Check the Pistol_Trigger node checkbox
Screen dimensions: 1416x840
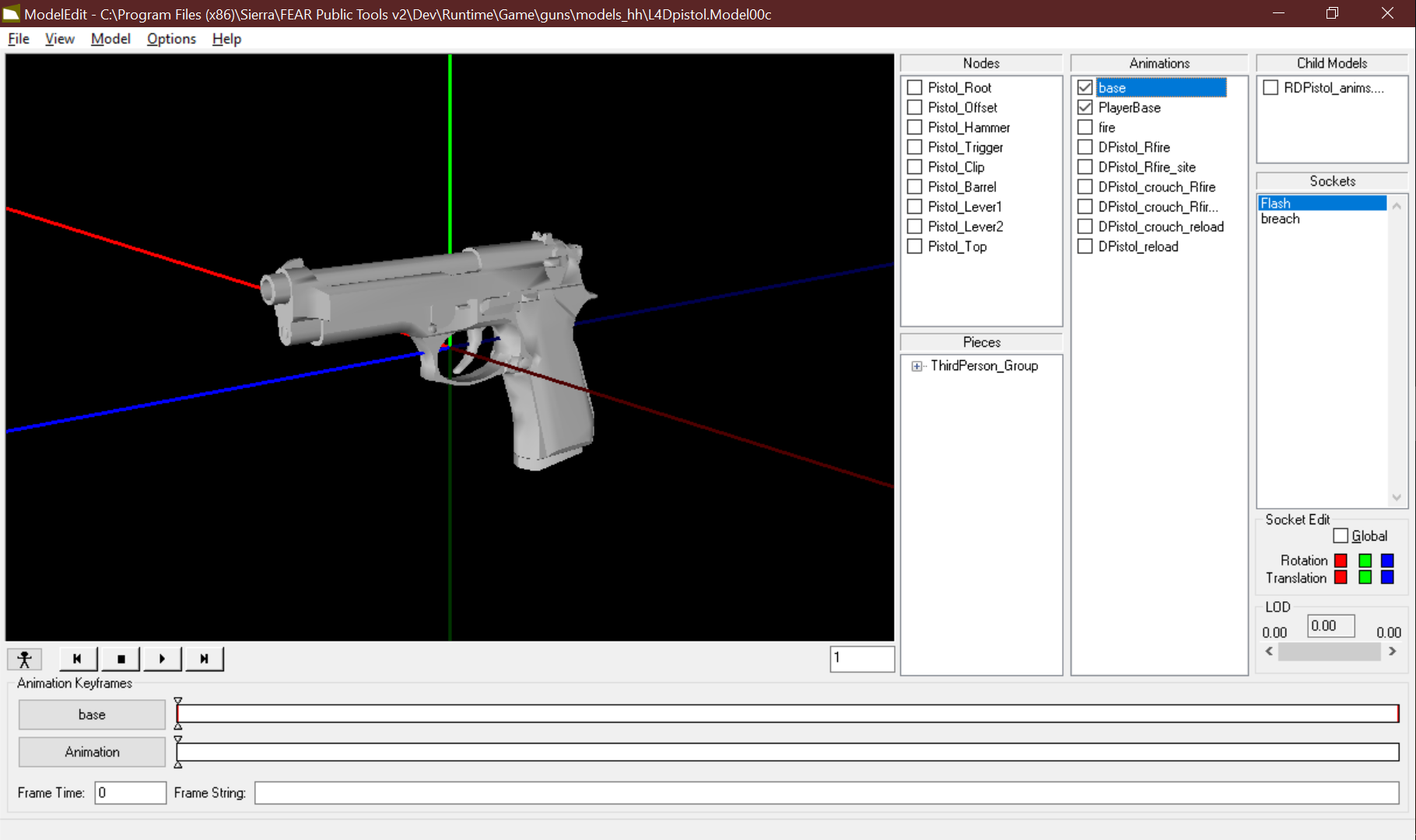(915, 147)
